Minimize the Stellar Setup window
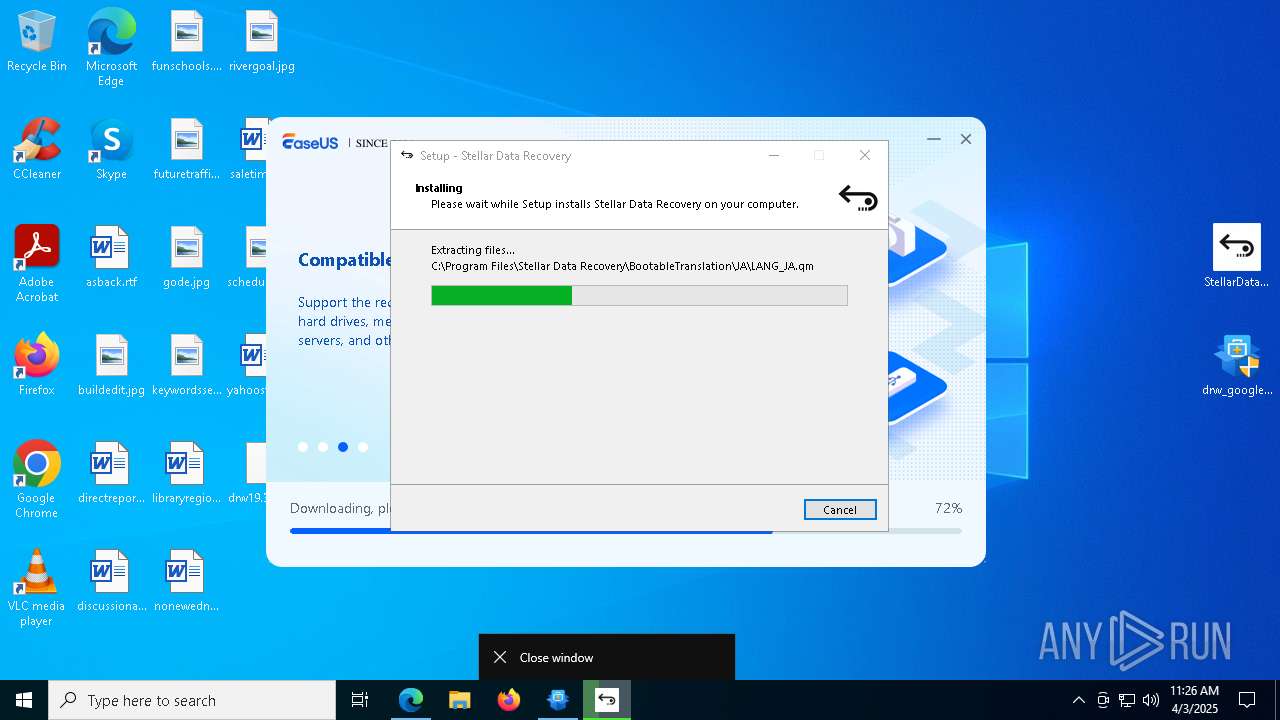 [x=774, y=155]
